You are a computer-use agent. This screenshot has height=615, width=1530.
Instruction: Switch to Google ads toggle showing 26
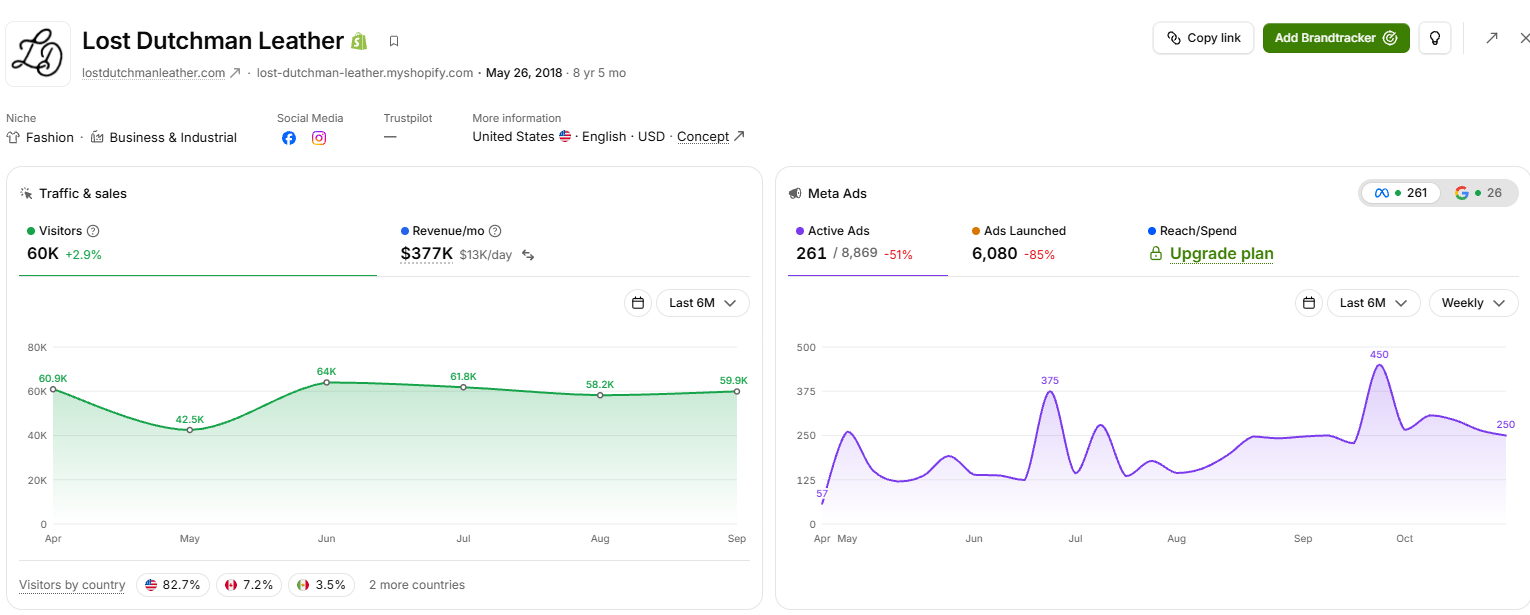coord(1478,193)
